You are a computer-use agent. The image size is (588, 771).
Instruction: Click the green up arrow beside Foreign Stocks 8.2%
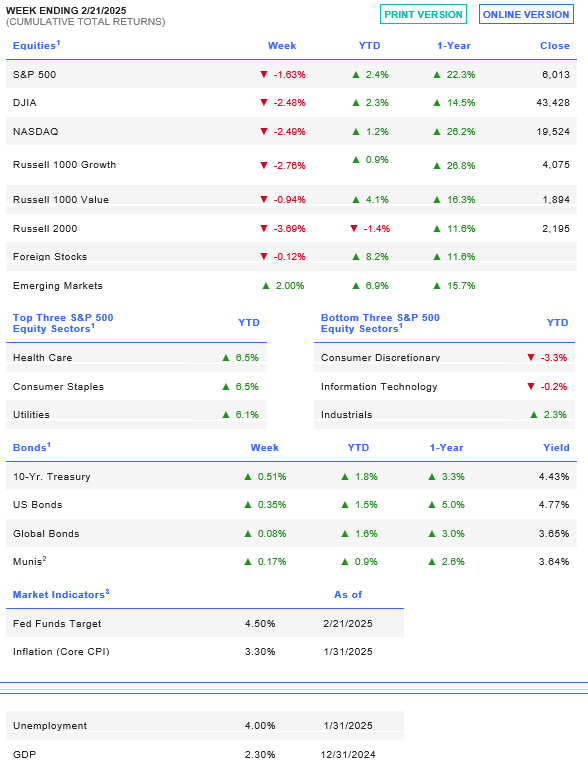point(356,256)
